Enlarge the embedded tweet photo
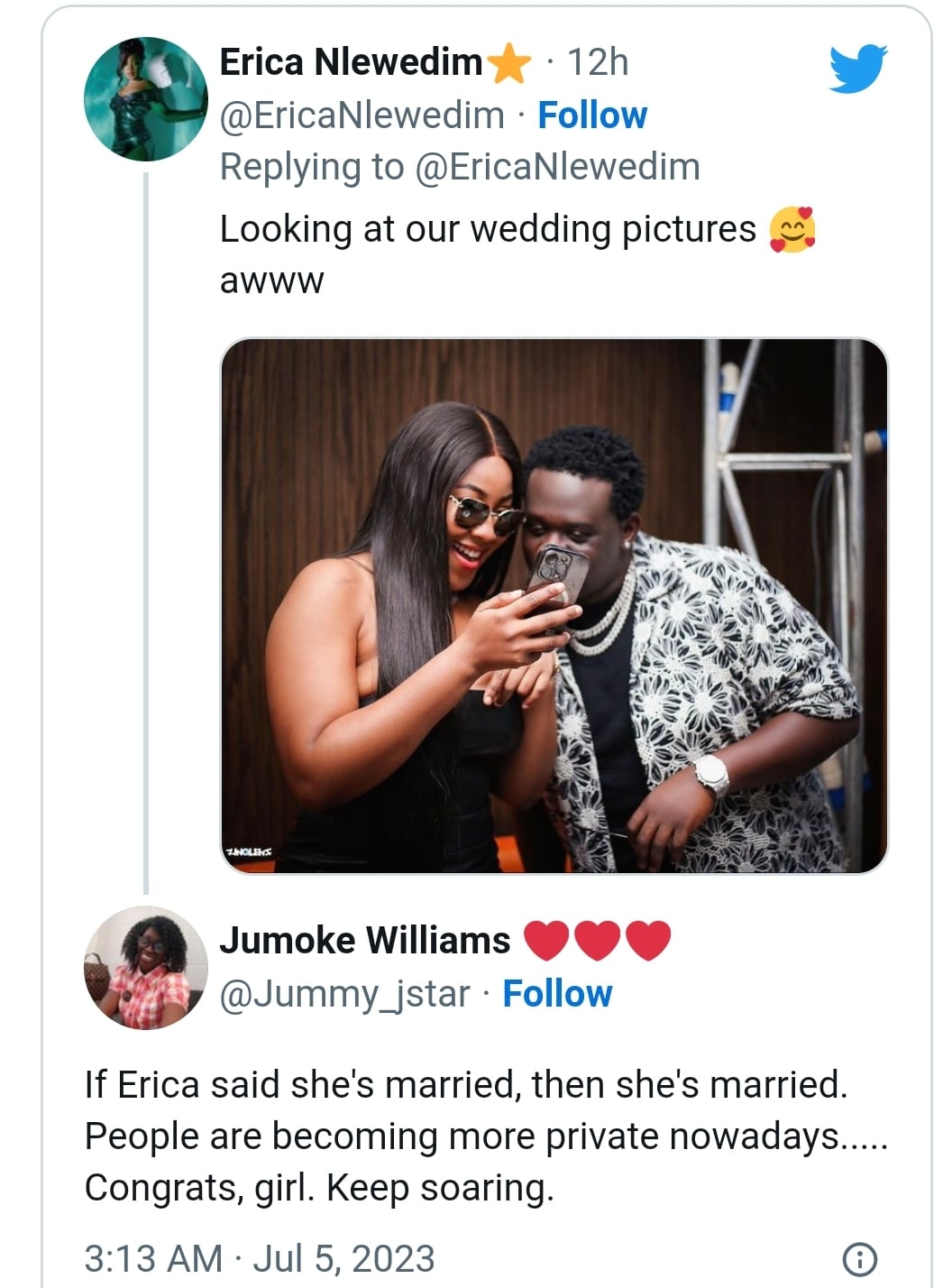Viewport: 943px width, 1288px height. 554,605
